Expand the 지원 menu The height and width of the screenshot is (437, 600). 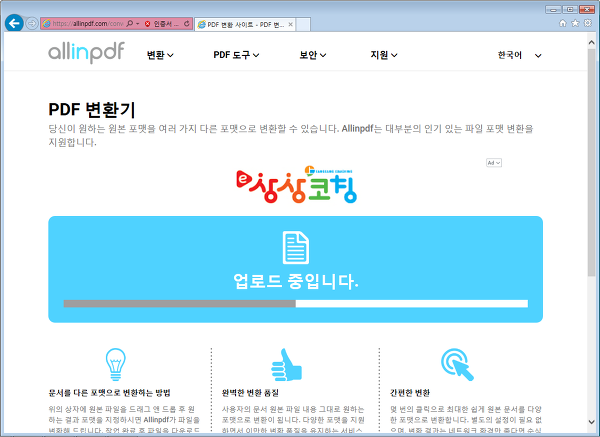click(x=384, y=55)
